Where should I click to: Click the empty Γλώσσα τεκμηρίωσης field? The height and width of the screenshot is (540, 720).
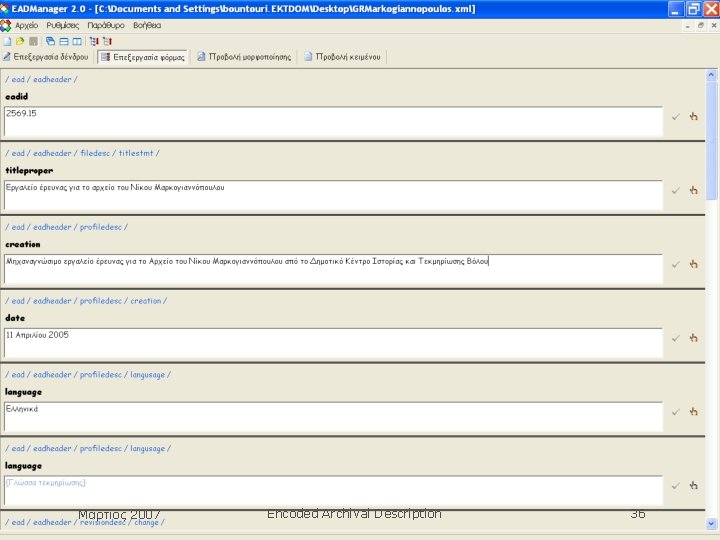pyautogui.click(x=333, y=490)
